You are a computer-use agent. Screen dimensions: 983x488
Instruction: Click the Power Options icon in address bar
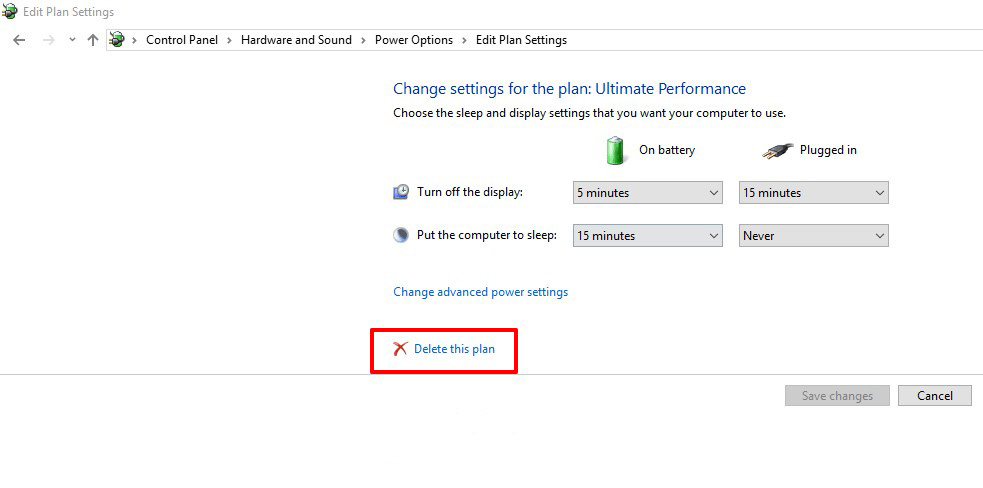click(117, 40)
